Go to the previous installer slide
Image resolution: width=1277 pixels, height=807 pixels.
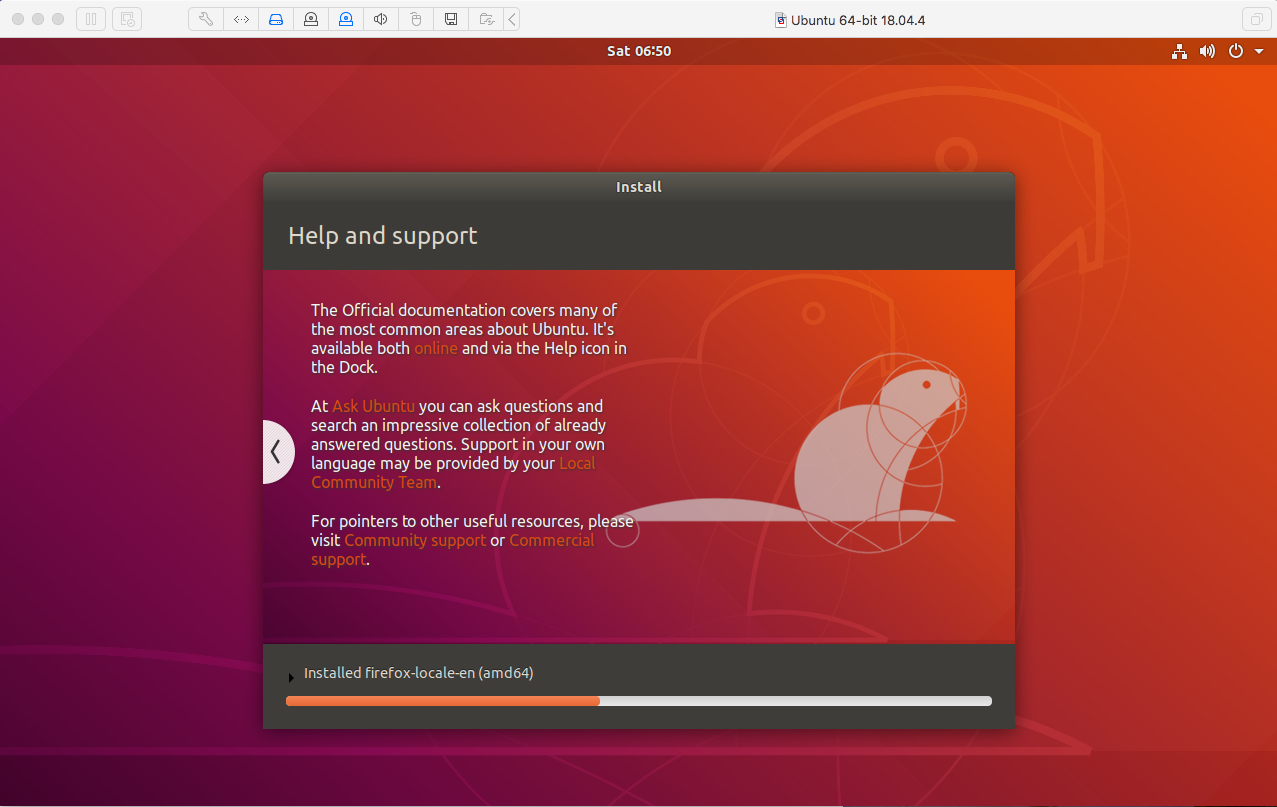277,452
